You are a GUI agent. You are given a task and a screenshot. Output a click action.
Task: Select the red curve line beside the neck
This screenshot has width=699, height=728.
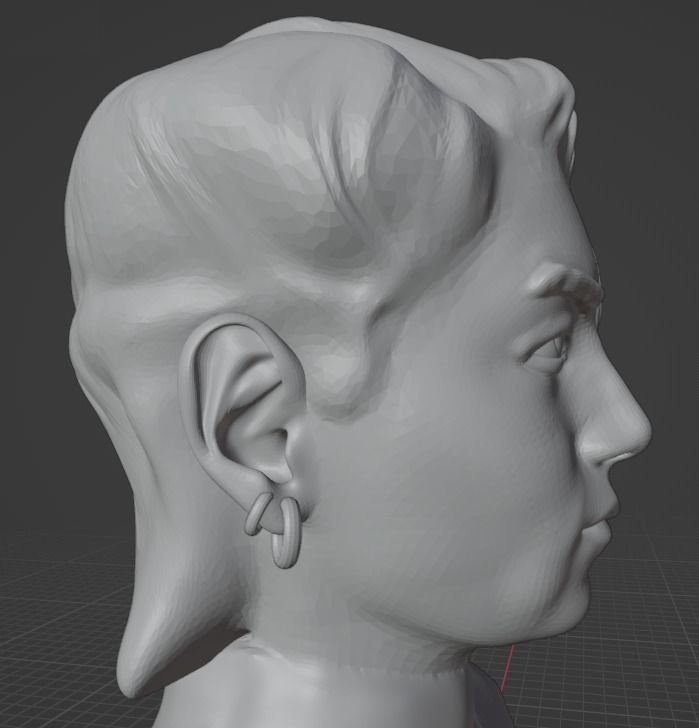point(505,671)
